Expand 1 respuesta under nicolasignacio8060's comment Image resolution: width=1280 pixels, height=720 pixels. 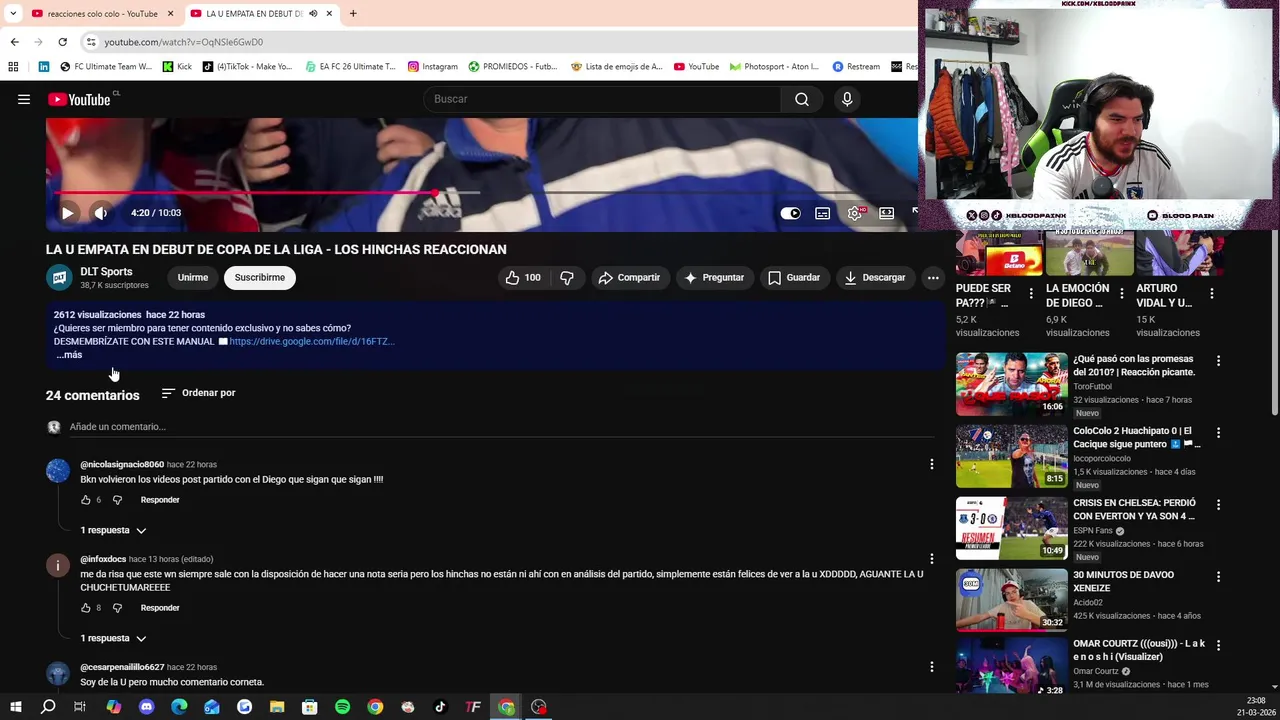click(x=113, y=530)
